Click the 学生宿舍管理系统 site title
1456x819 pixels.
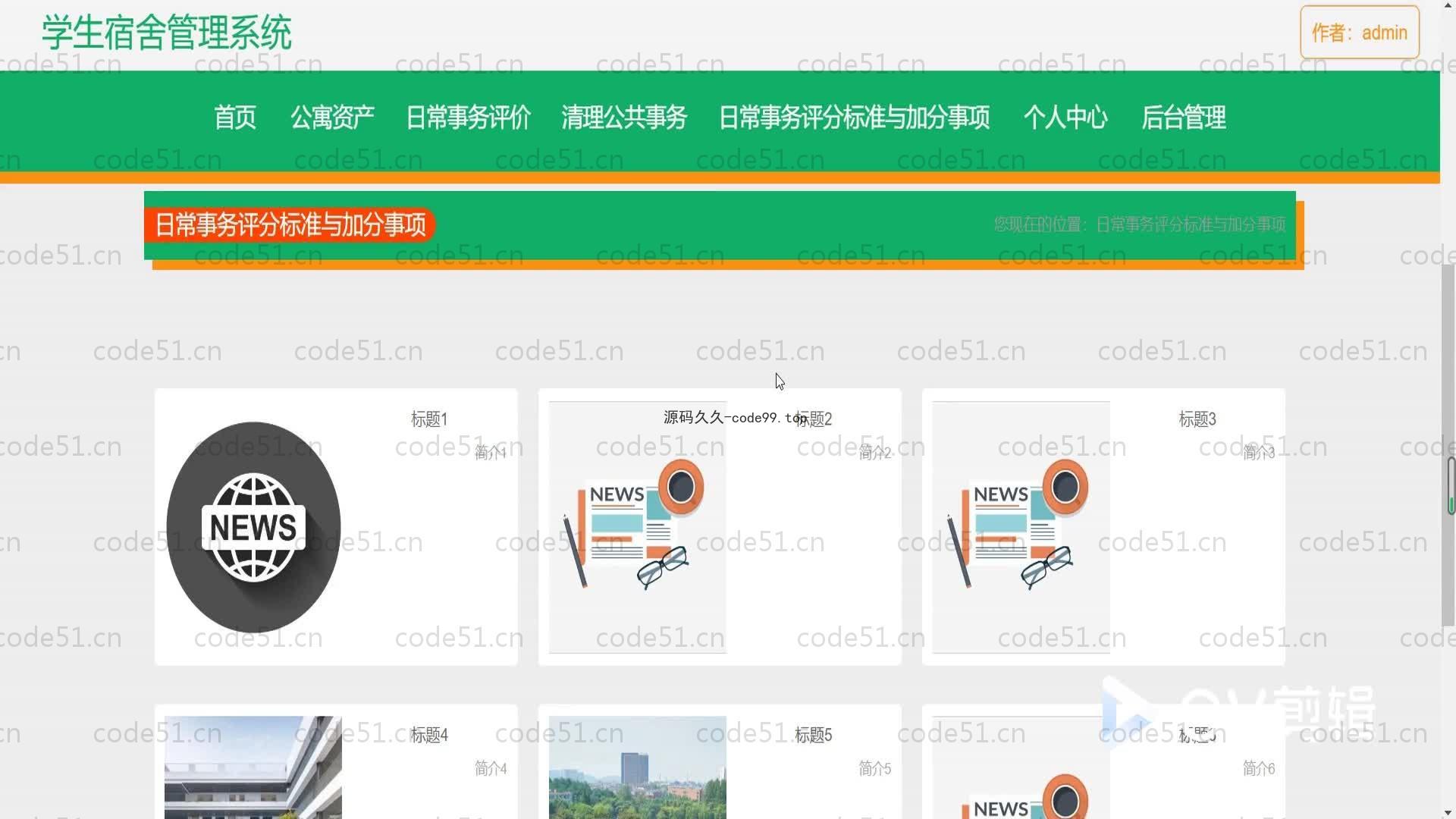point(167,33)
